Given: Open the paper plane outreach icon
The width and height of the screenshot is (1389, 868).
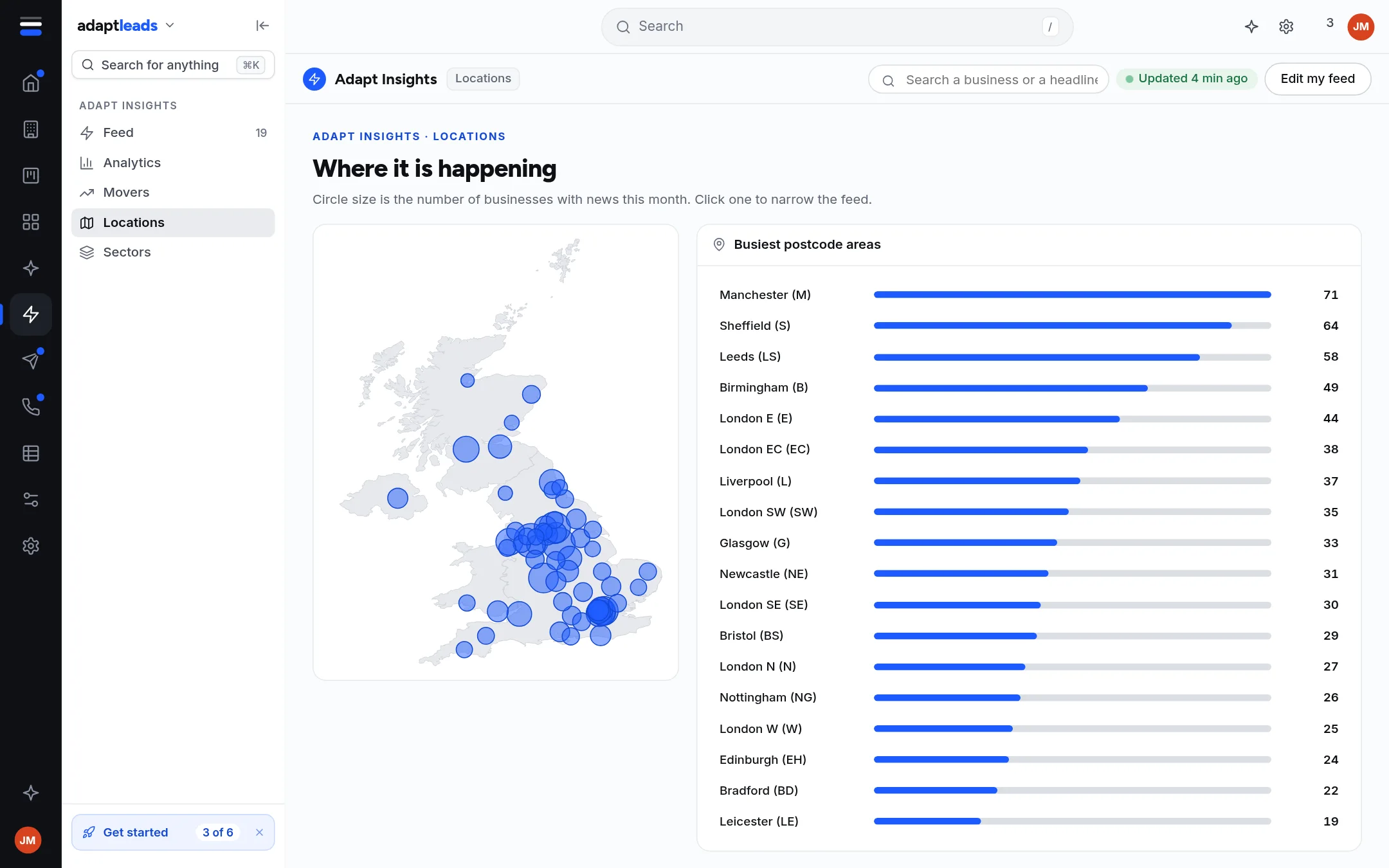Looking at the screenshot, I should coord(31,361).
